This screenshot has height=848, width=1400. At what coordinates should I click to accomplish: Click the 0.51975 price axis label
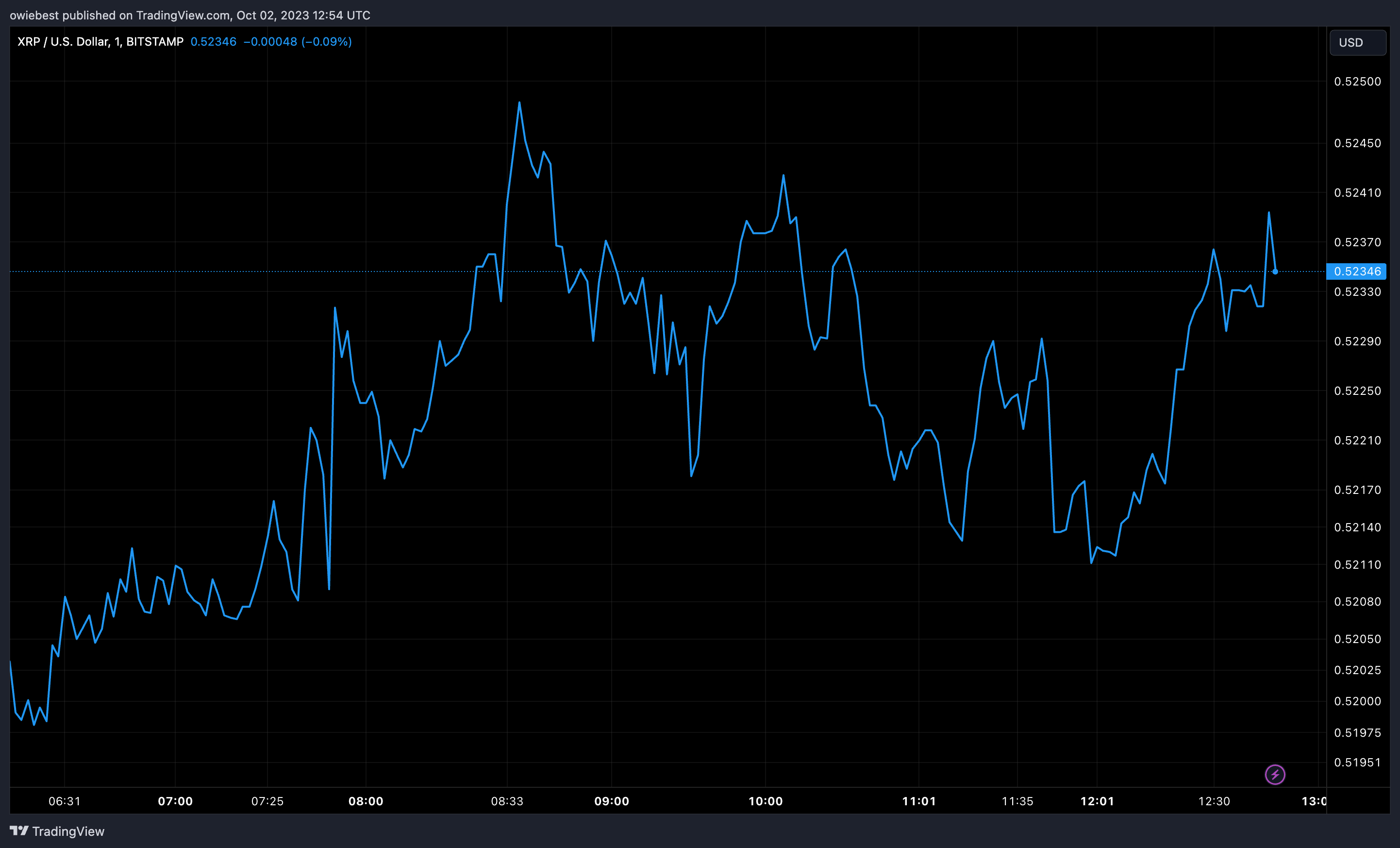1357,732
